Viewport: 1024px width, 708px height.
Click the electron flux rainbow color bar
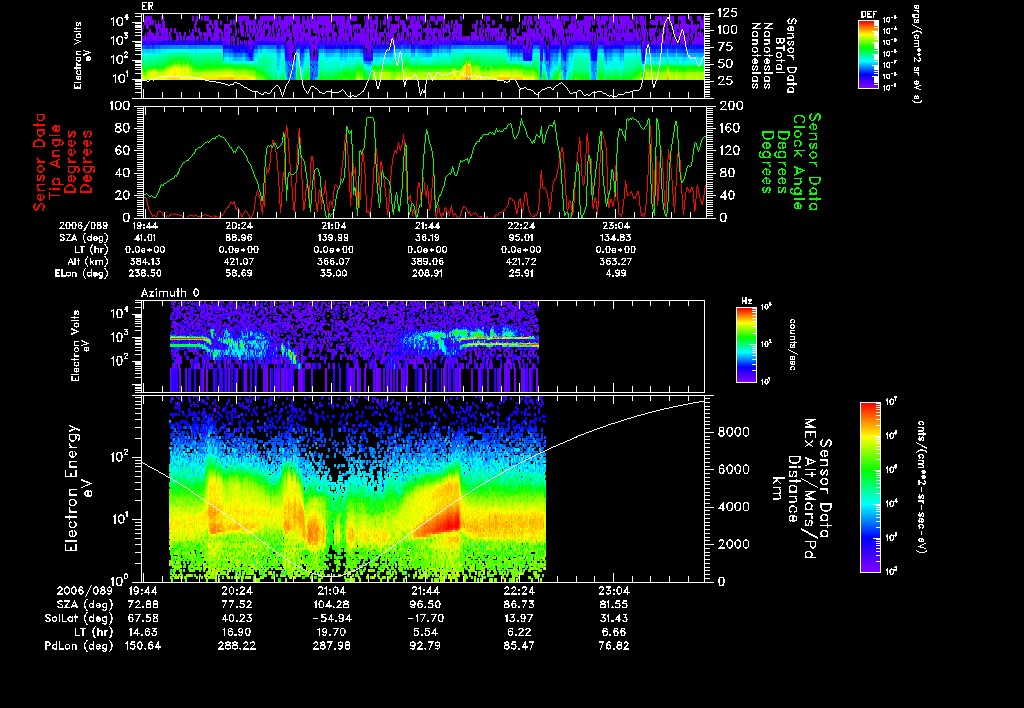coord(870,487)
